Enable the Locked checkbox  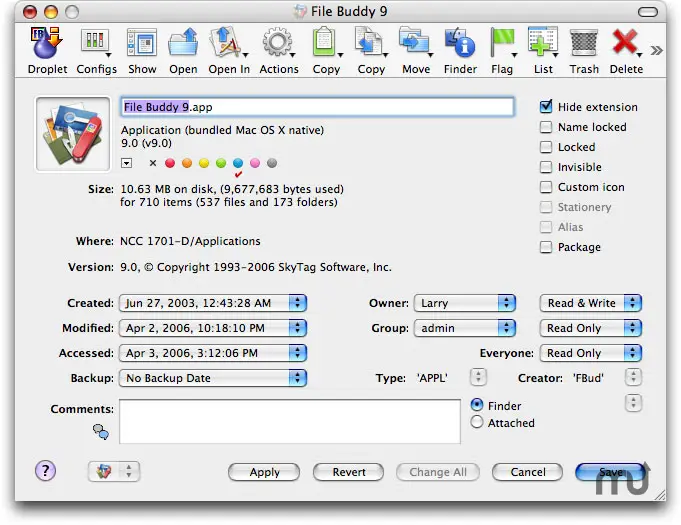(x=546, y=147)
